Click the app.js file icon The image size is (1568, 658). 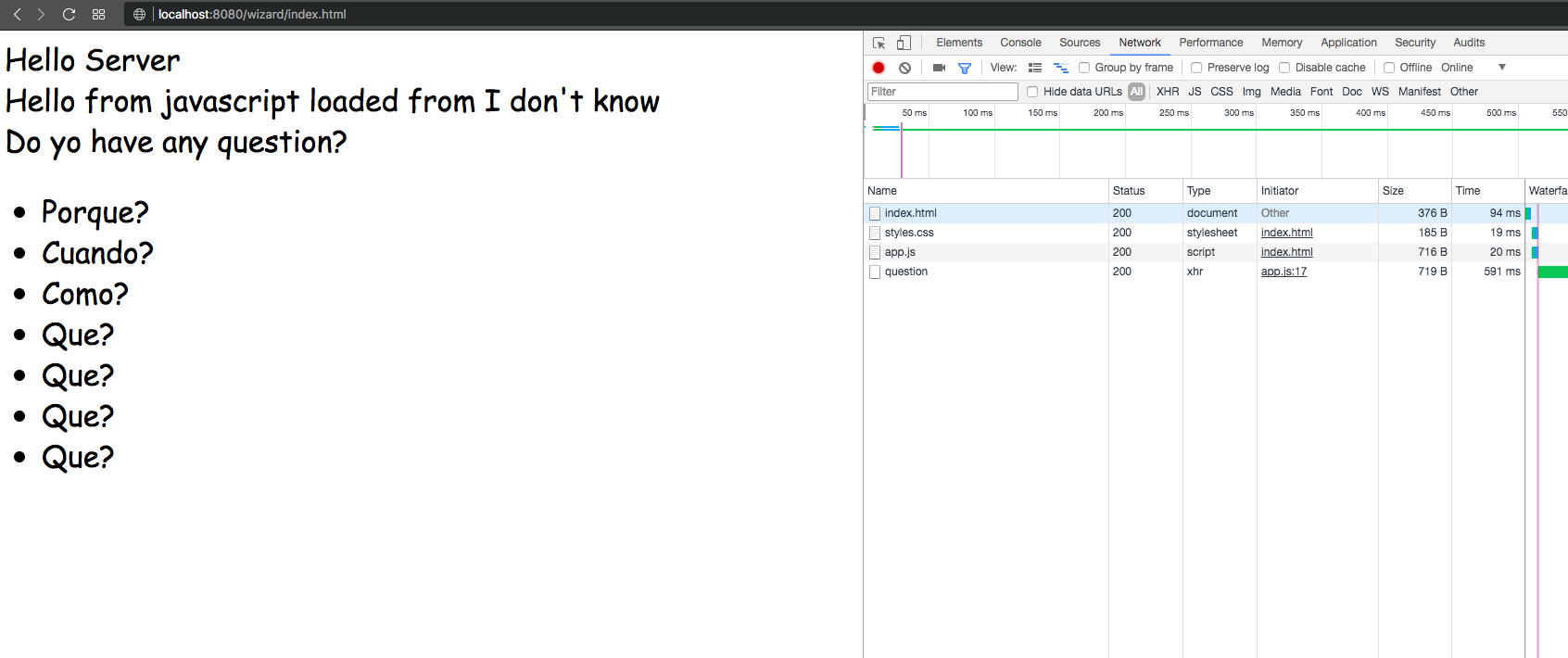tap(875, 252)
